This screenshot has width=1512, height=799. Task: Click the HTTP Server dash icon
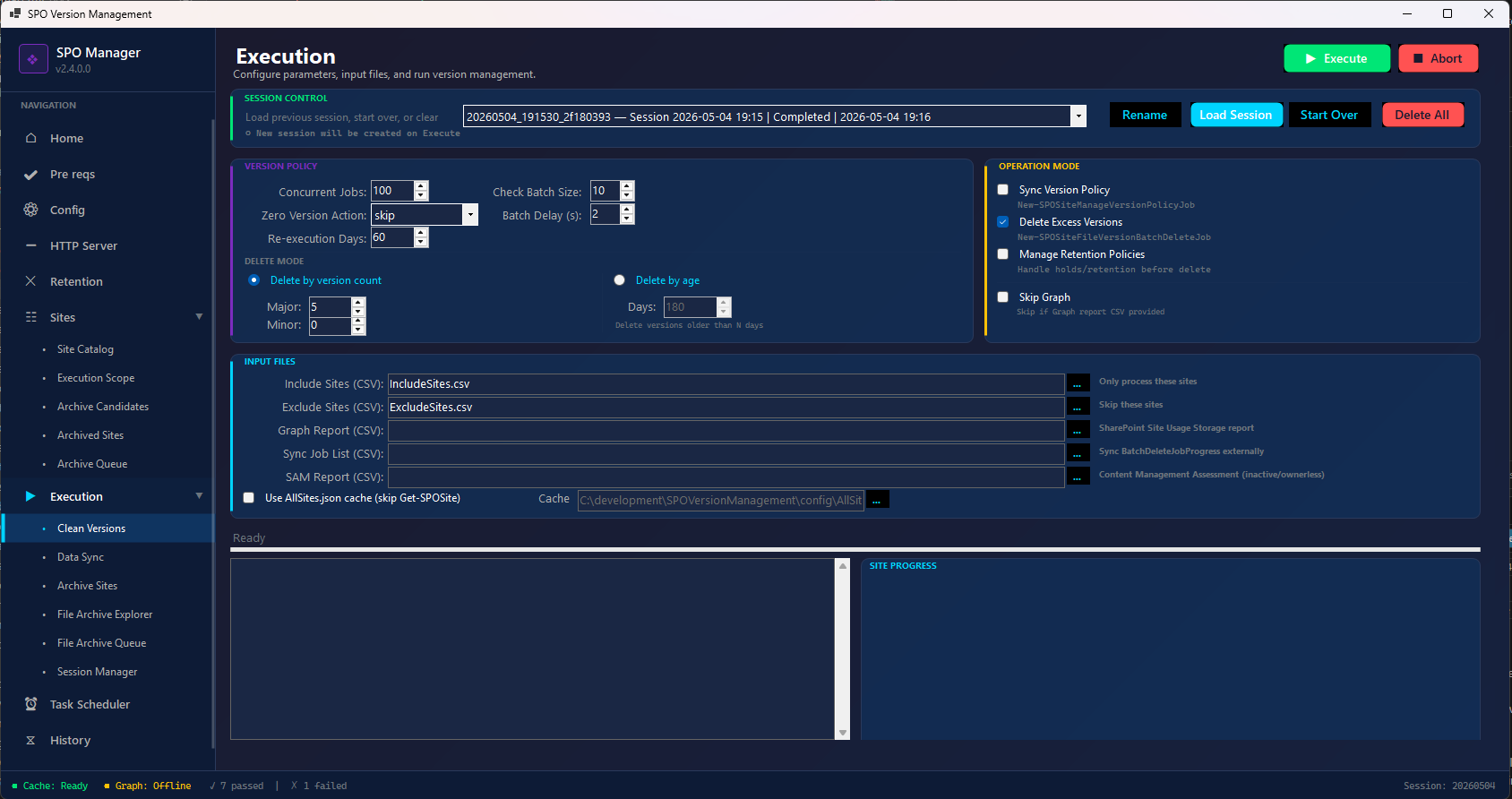click(31, 245)
